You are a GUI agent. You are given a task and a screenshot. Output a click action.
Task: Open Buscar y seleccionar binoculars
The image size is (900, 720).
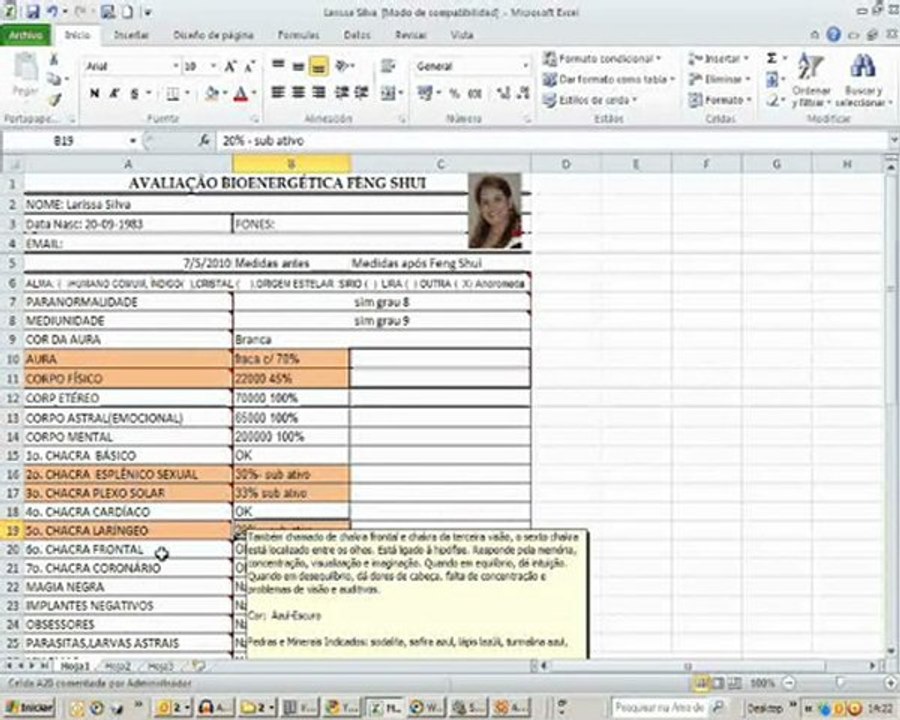pos(862,80)
